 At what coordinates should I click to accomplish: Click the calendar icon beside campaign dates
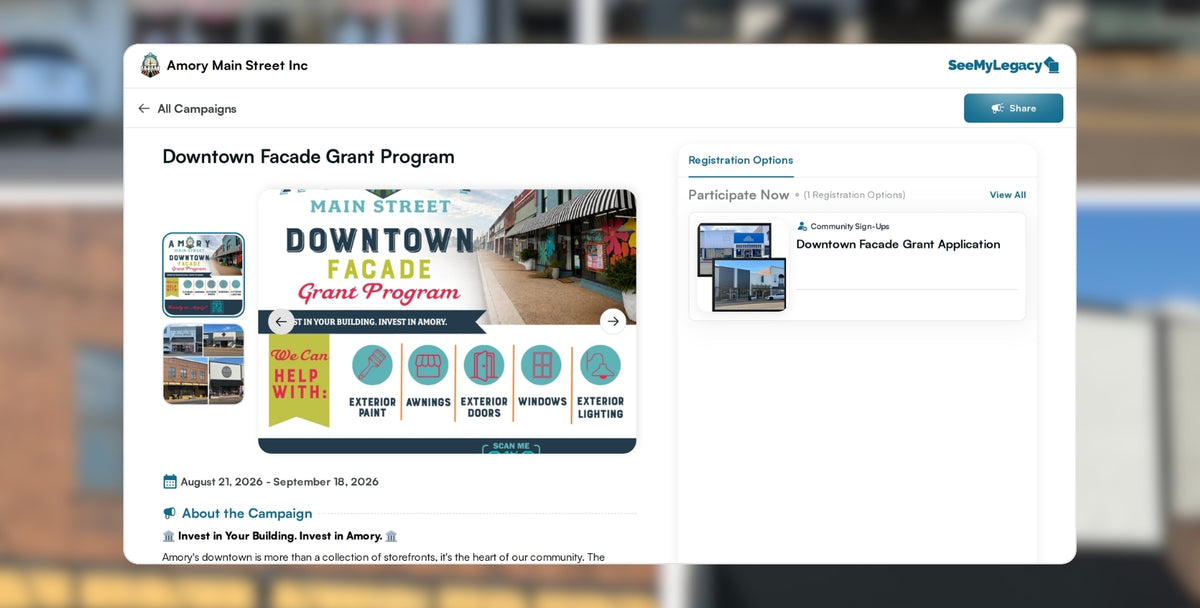point(170,481)
